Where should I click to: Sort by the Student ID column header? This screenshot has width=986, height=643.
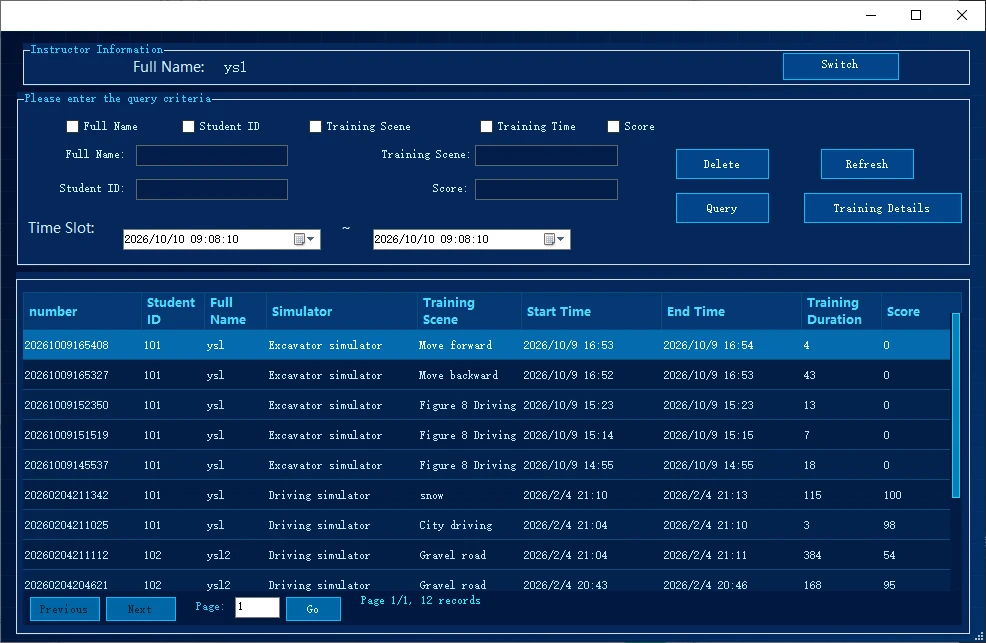(x=173, y=311)
